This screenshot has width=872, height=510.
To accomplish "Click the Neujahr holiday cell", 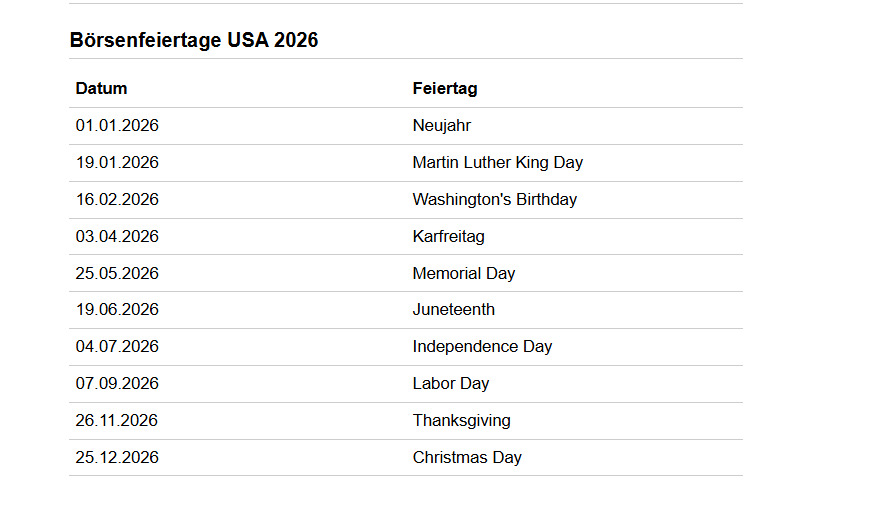I will 442,126.
